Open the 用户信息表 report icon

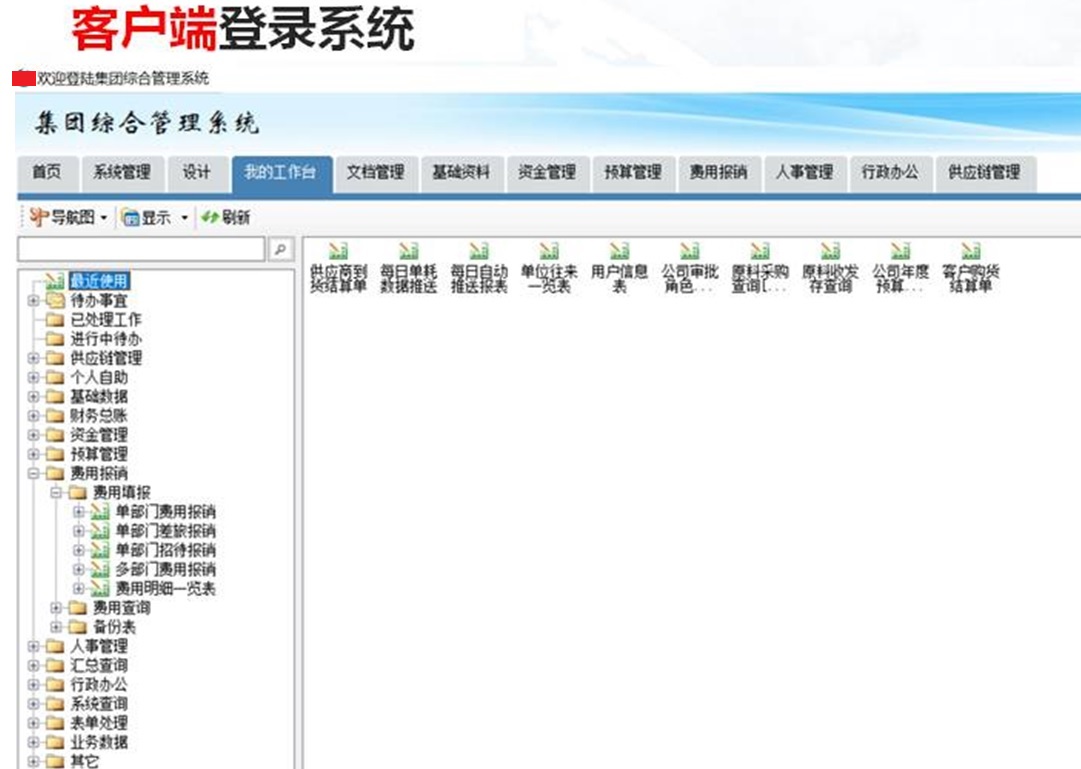619,252
